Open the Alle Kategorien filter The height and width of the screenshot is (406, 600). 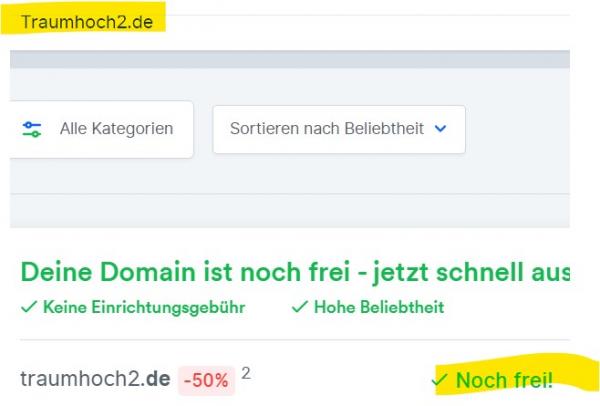tap(101, 129)
